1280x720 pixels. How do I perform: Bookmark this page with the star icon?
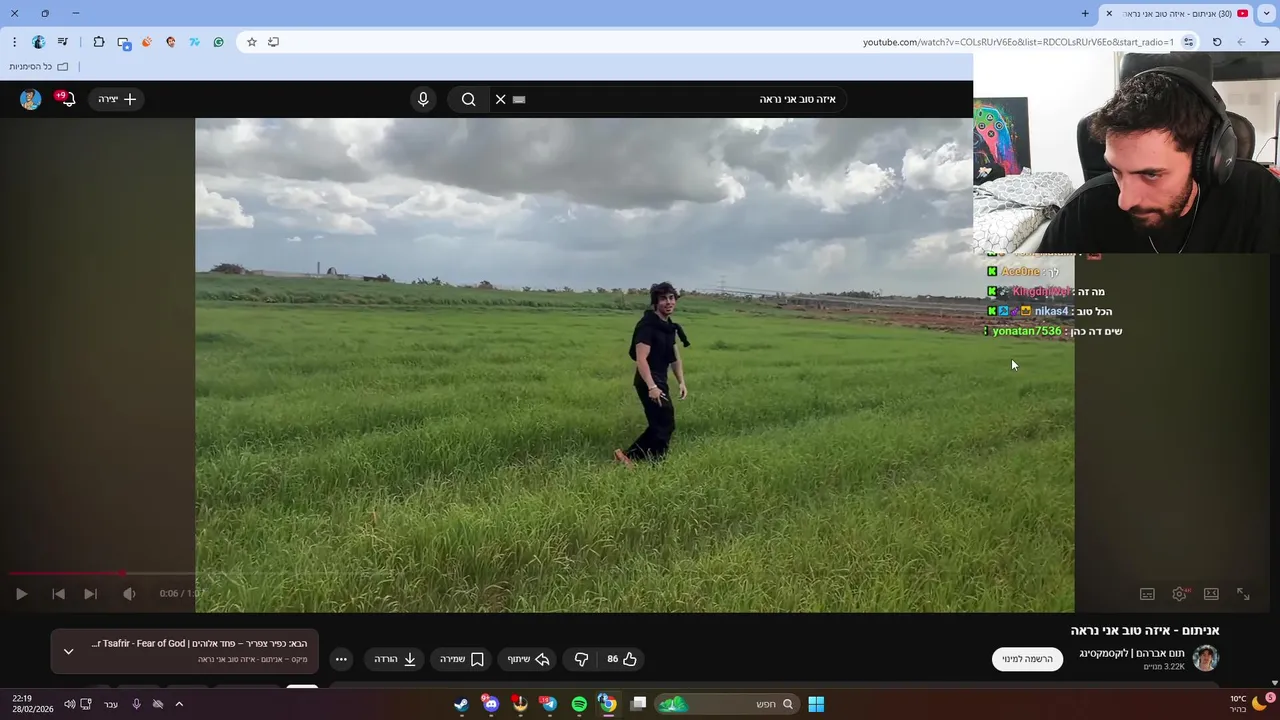(x=252, y=42)
